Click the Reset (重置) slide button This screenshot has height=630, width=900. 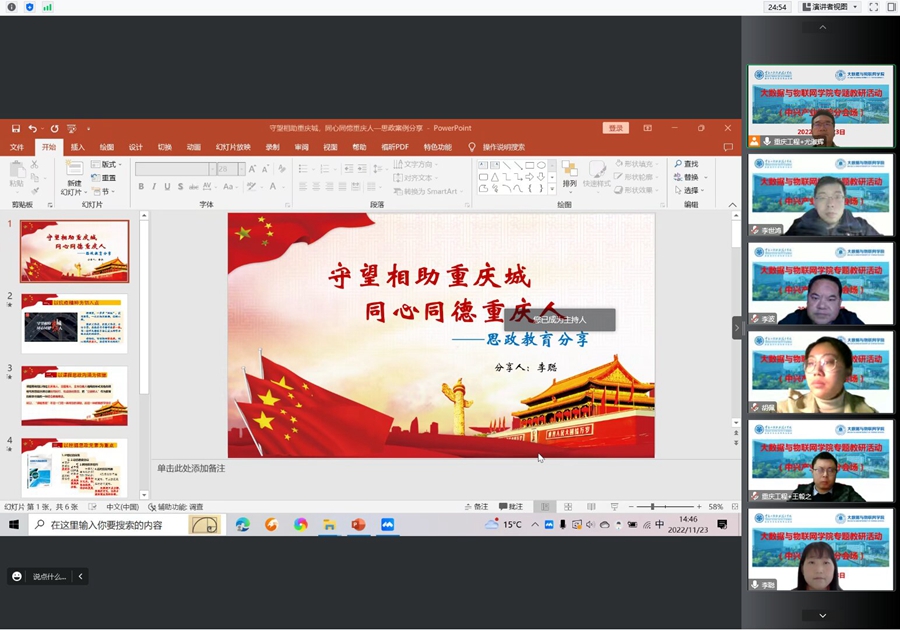tap(104, 178)
